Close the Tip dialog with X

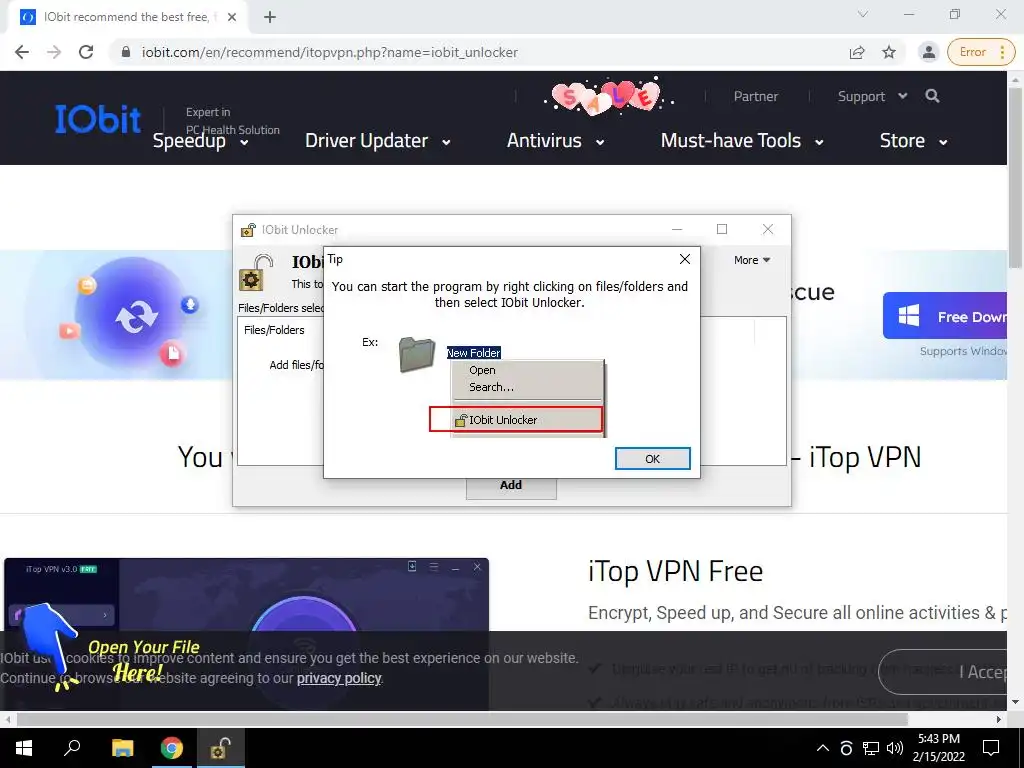pyautogui.click(x=684, y=259)
